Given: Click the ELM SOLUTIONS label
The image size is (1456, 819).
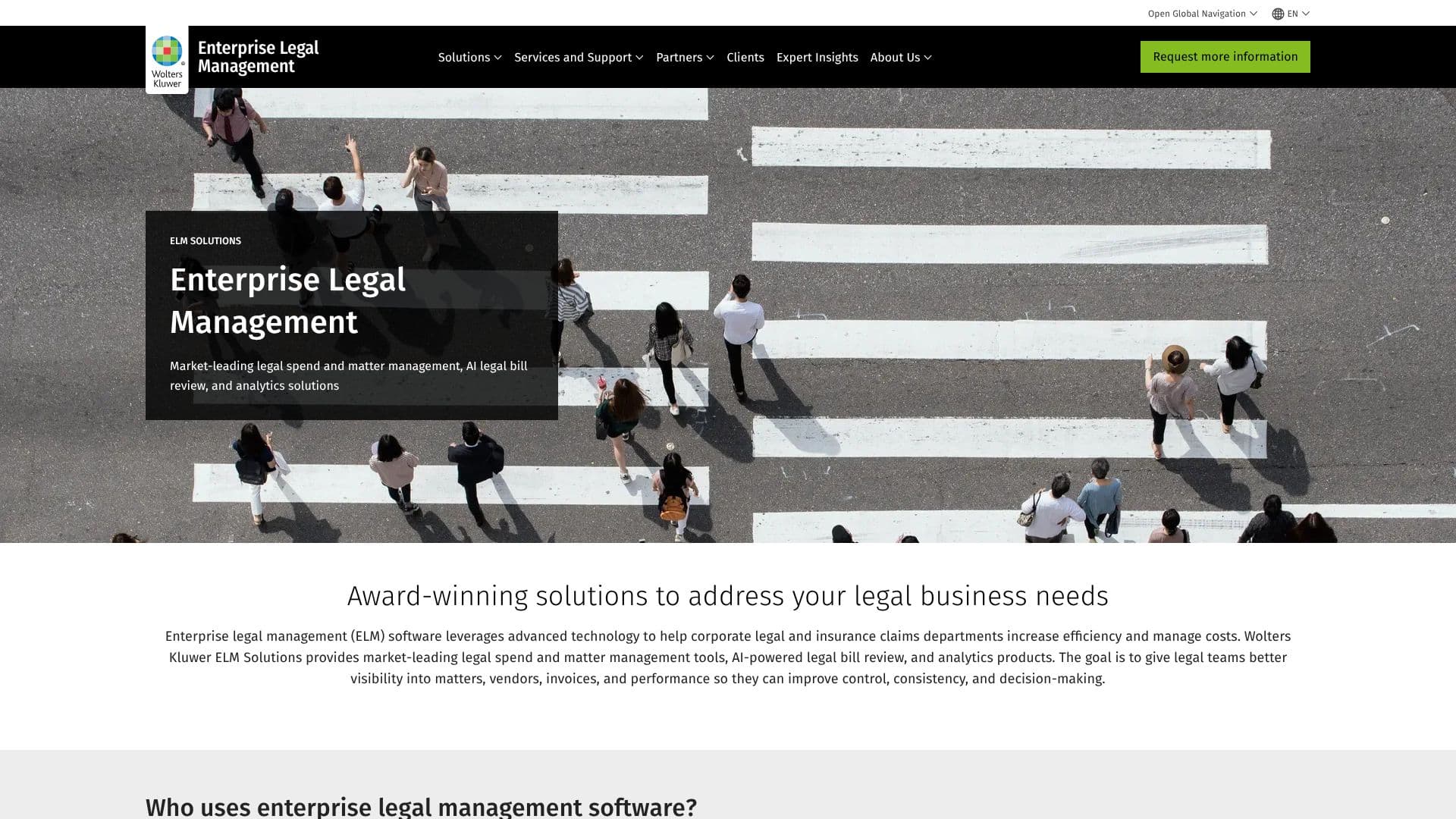Looking at the screenshot, I should click(206, 241).
